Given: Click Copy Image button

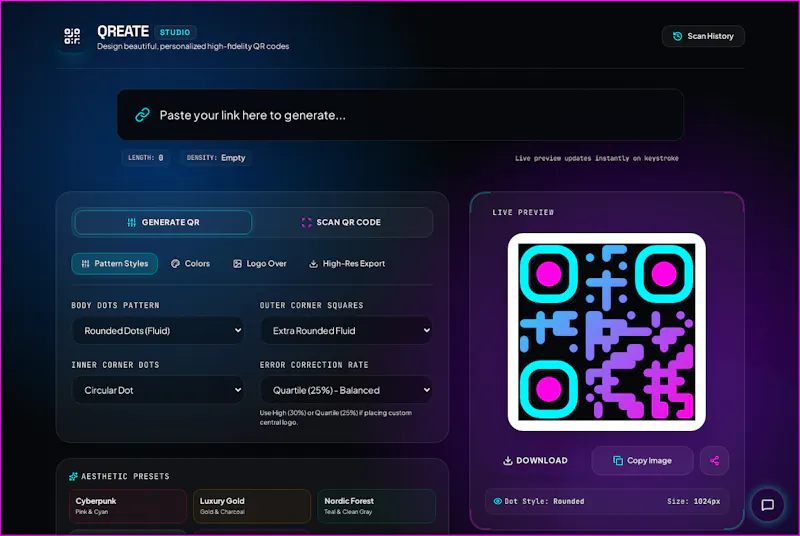Looking at the screenshot, I should [x=642, y=461].
